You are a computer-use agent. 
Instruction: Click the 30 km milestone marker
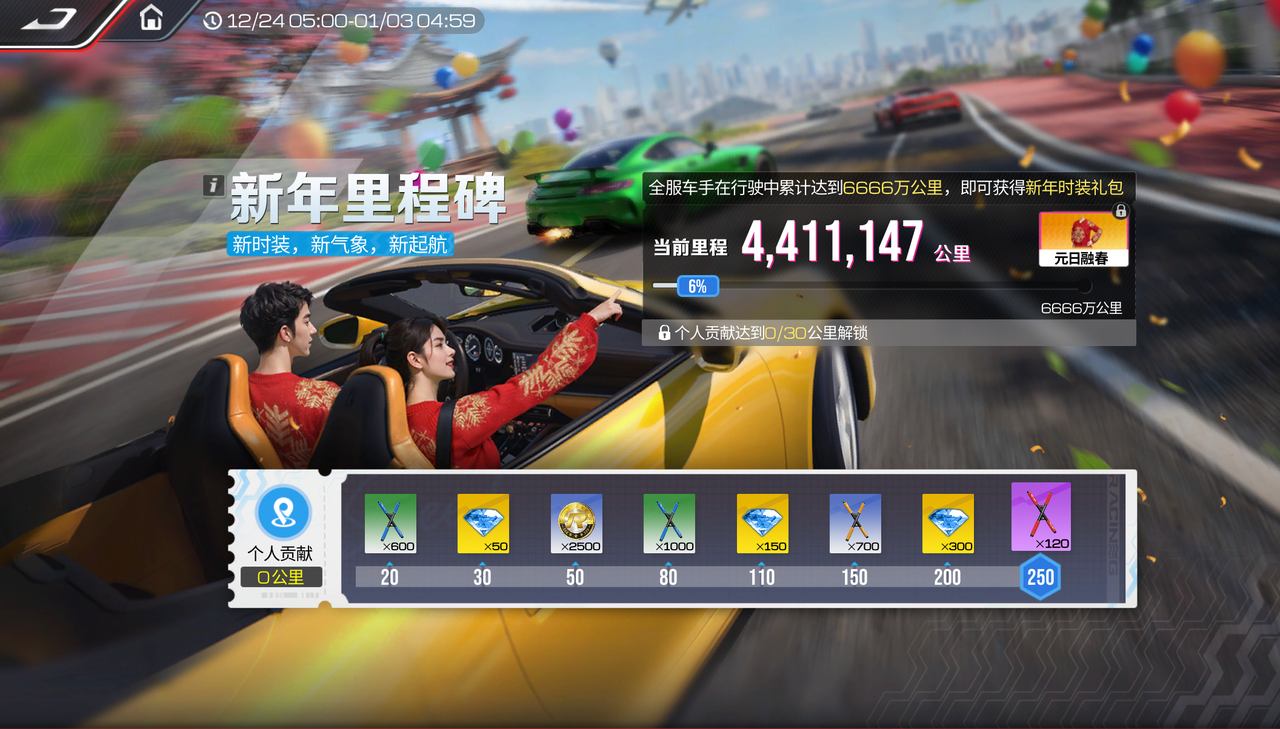(x=482, y=577)
